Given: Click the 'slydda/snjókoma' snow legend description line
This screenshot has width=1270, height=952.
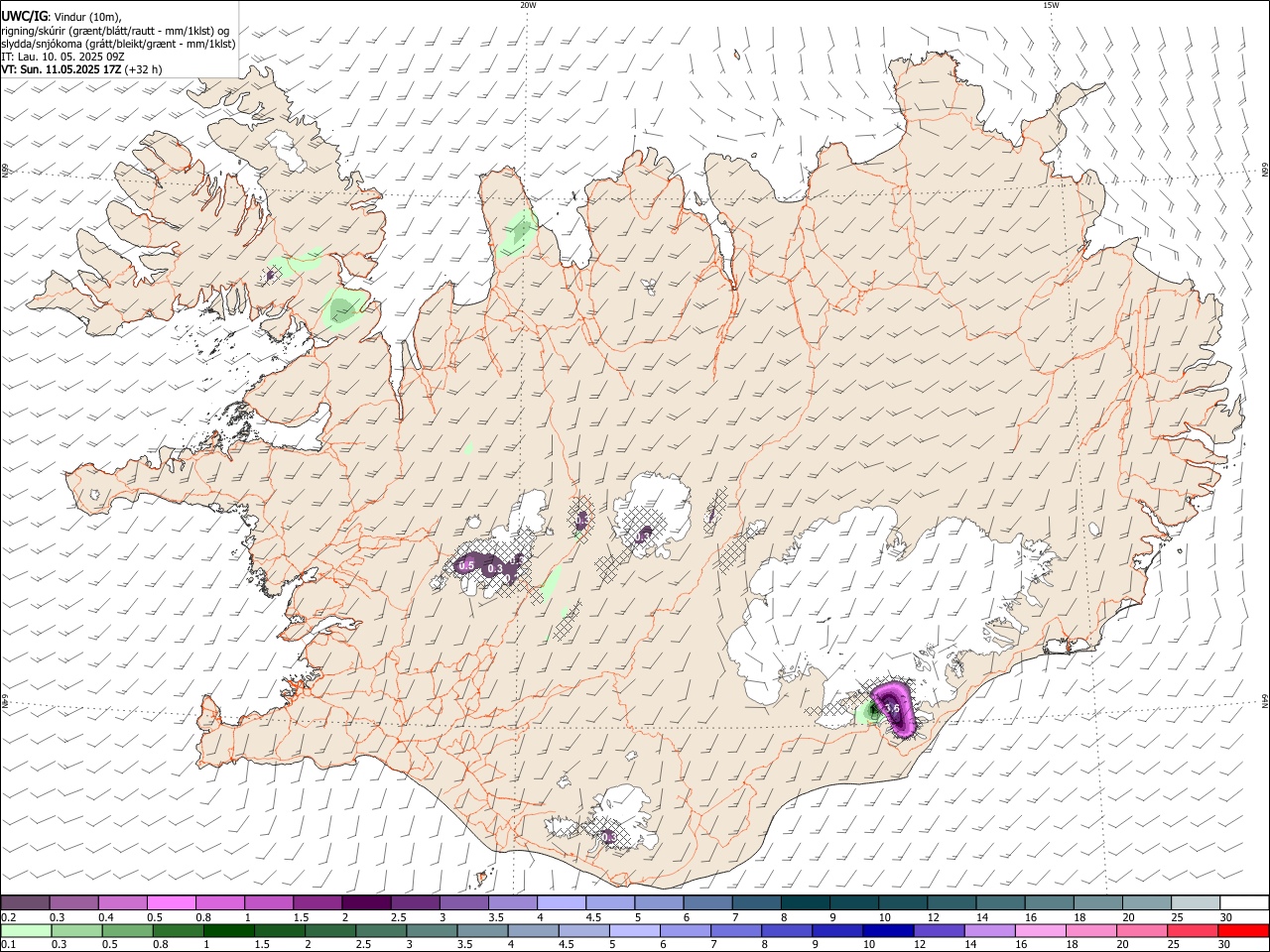Looking at the screenshot, I should [118, 44].
